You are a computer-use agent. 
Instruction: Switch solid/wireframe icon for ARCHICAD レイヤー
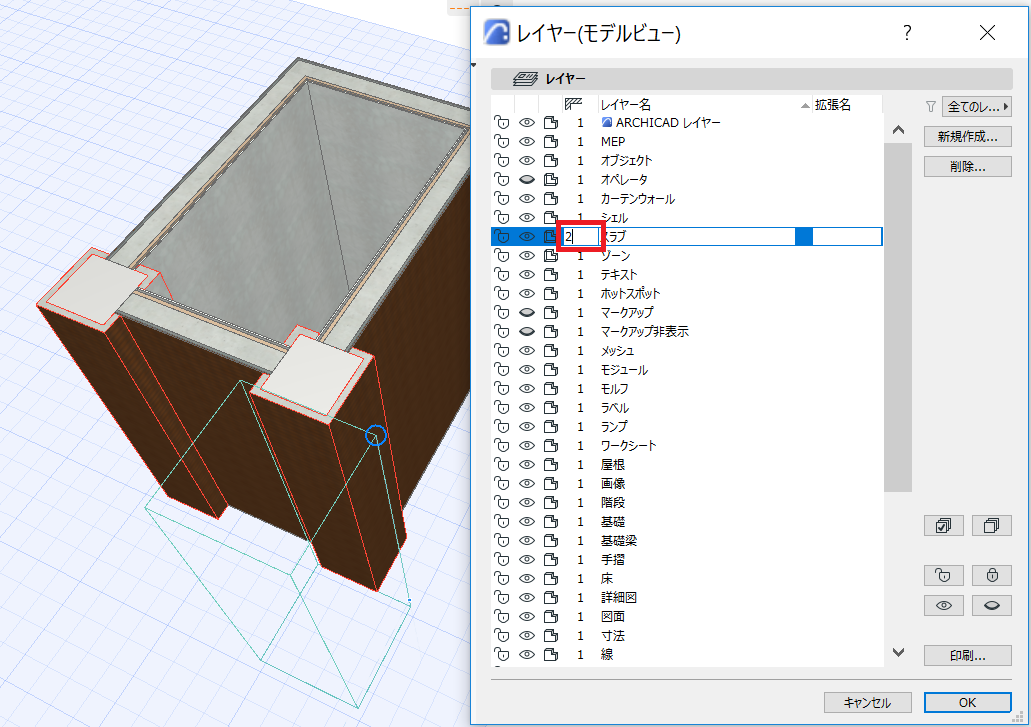(551, 123)
